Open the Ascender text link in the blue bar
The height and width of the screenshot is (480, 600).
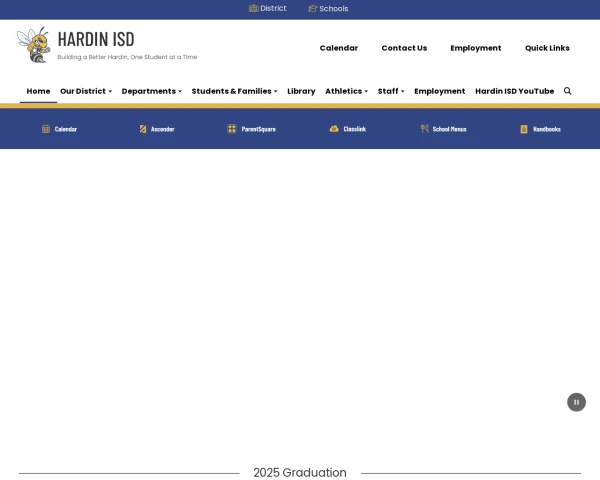(163, 129)
